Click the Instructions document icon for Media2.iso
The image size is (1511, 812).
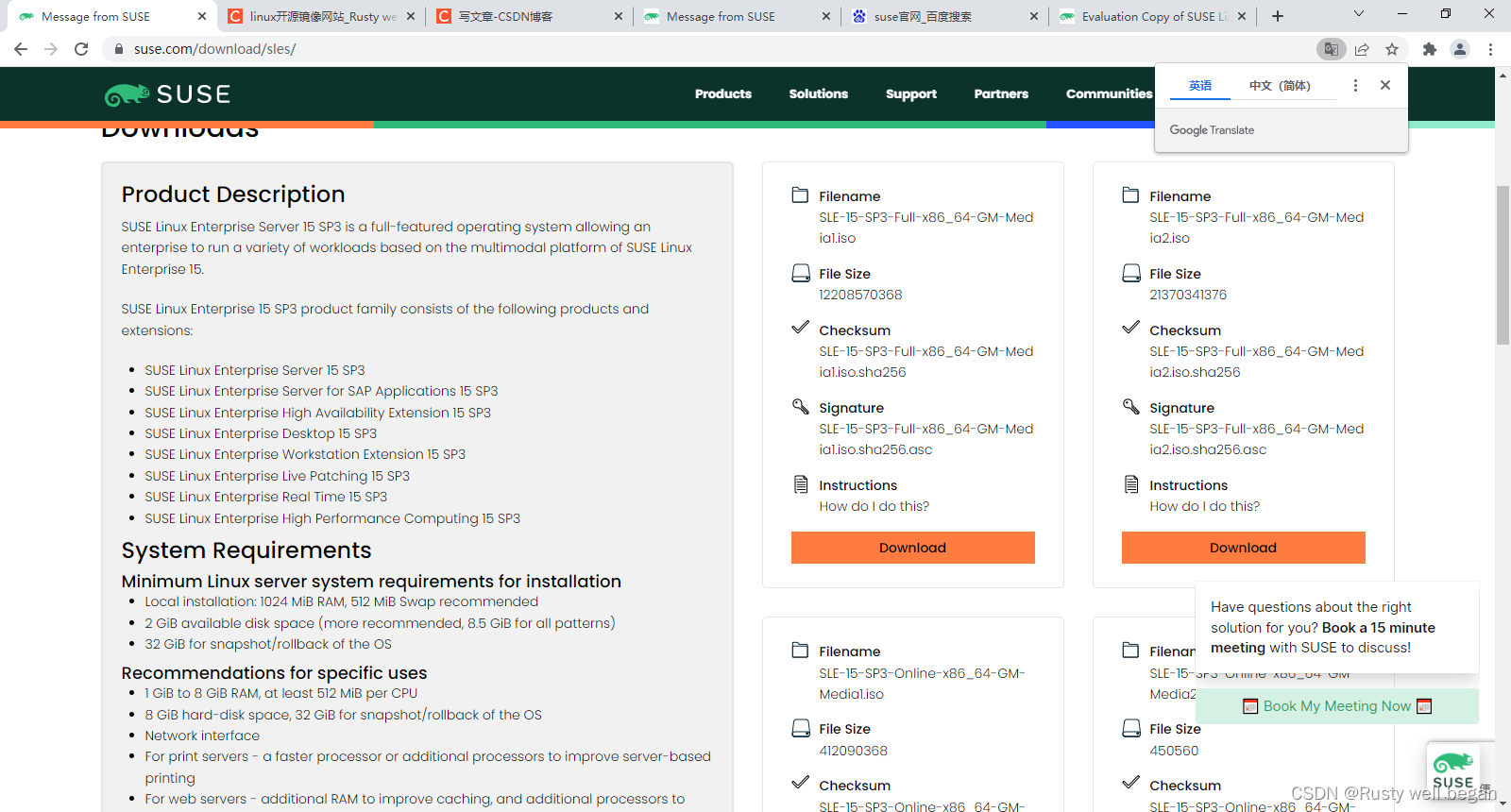pos(1130,484)
